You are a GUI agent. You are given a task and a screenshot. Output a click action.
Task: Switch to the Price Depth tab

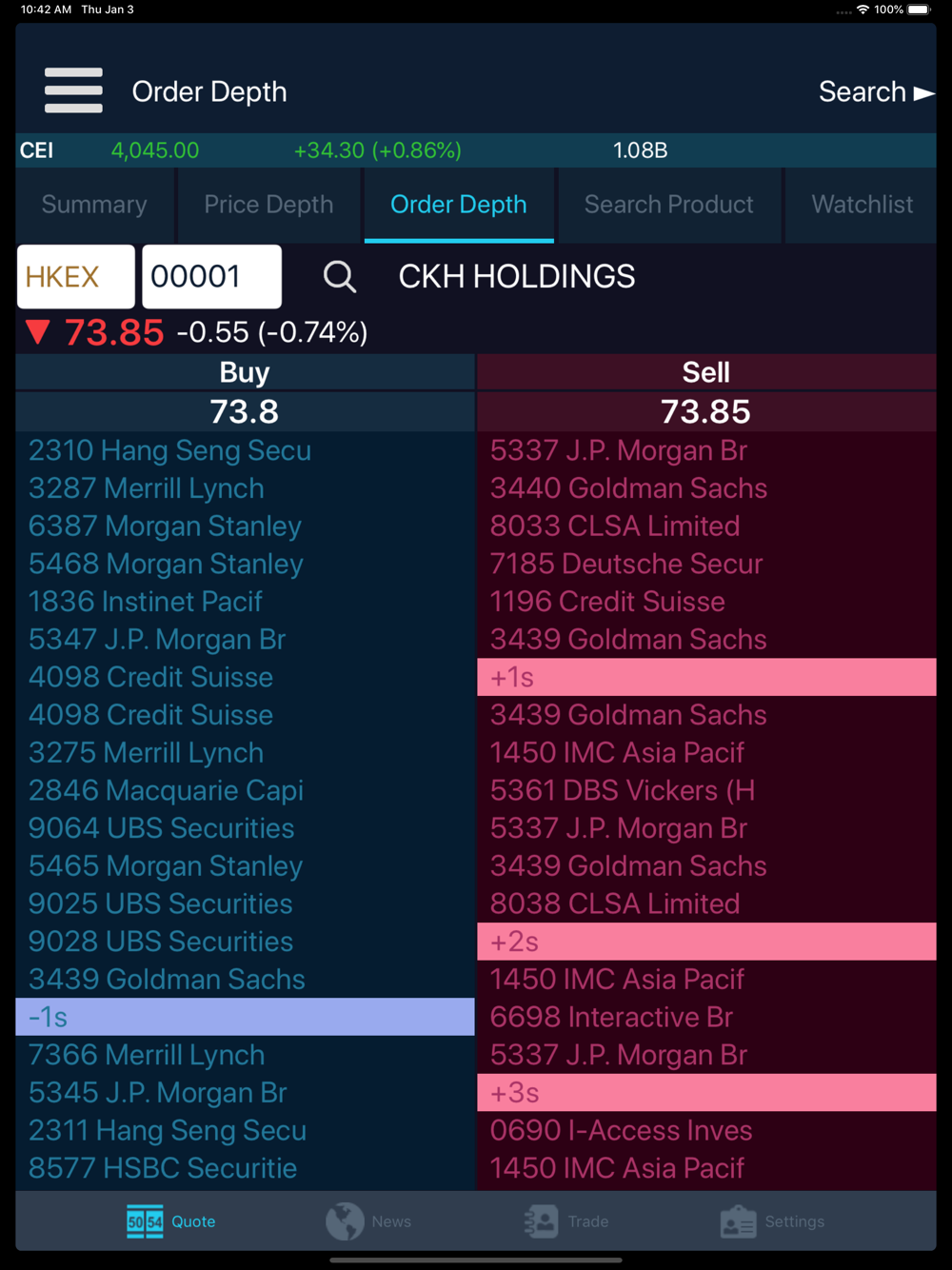[268, 205]
